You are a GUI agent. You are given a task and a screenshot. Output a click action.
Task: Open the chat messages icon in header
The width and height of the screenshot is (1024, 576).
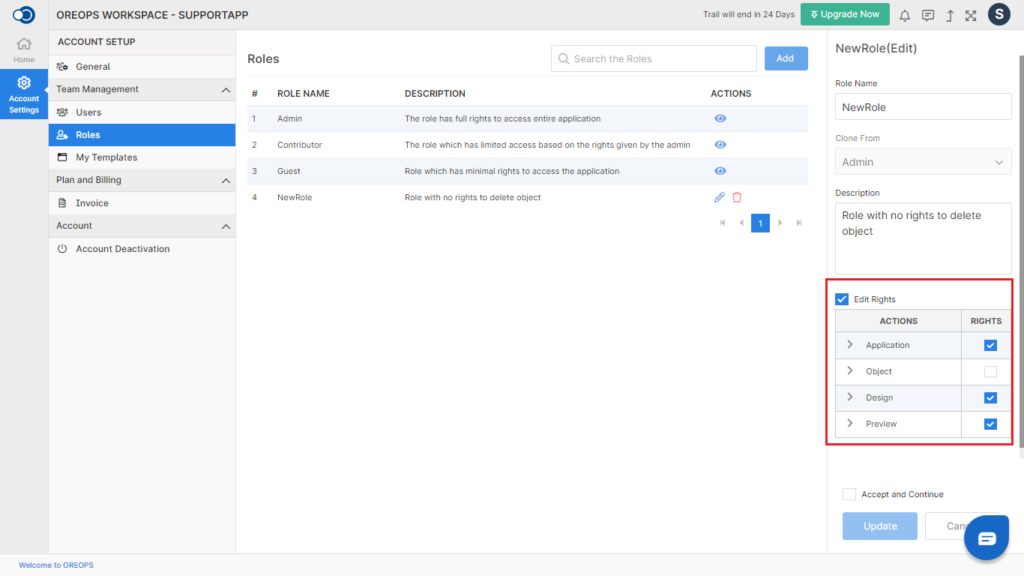pos(927,15)
